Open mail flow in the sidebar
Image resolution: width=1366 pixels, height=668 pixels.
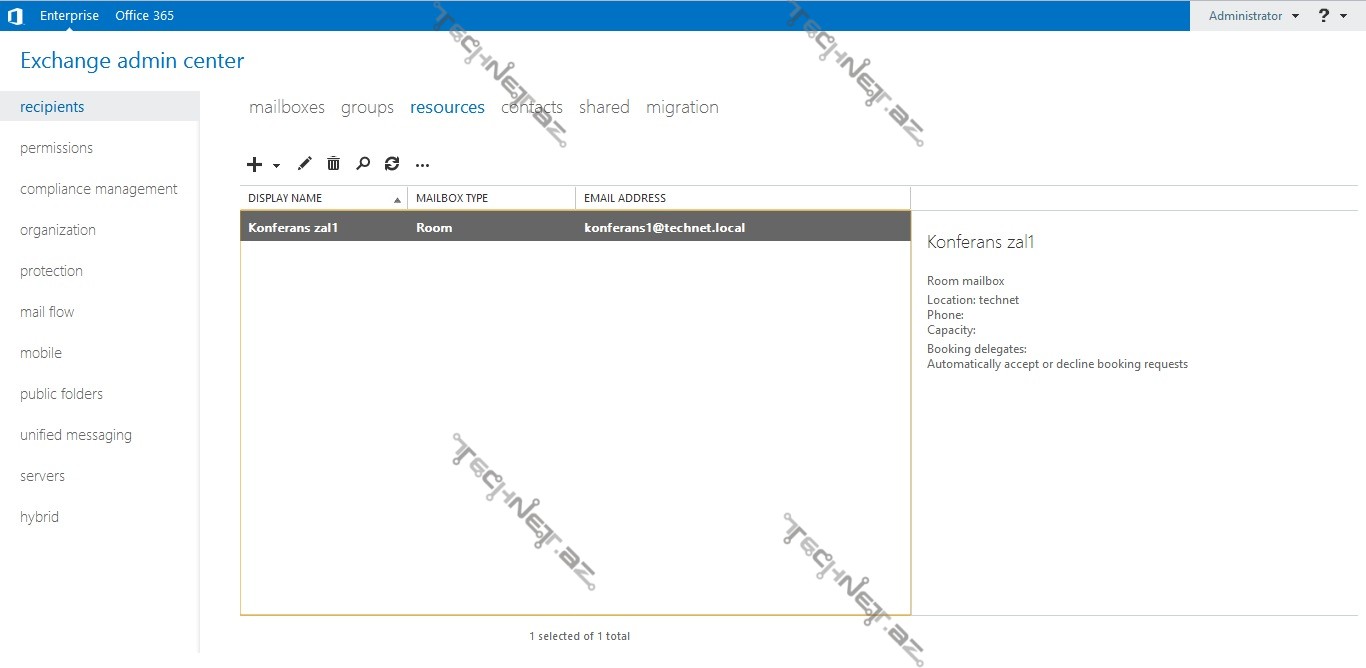pos(47,312)
